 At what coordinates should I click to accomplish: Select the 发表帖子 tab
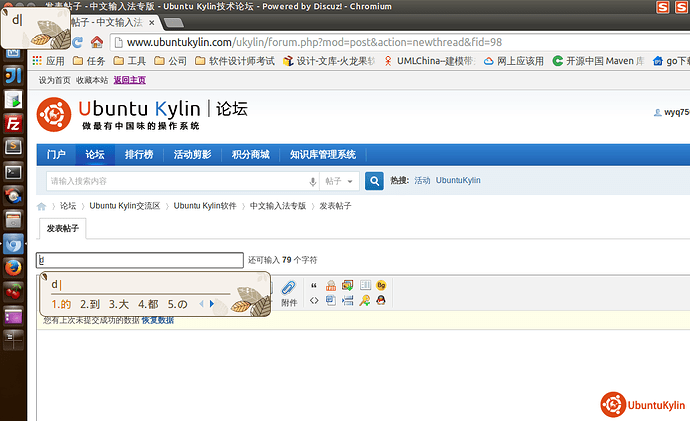(62, 228)
